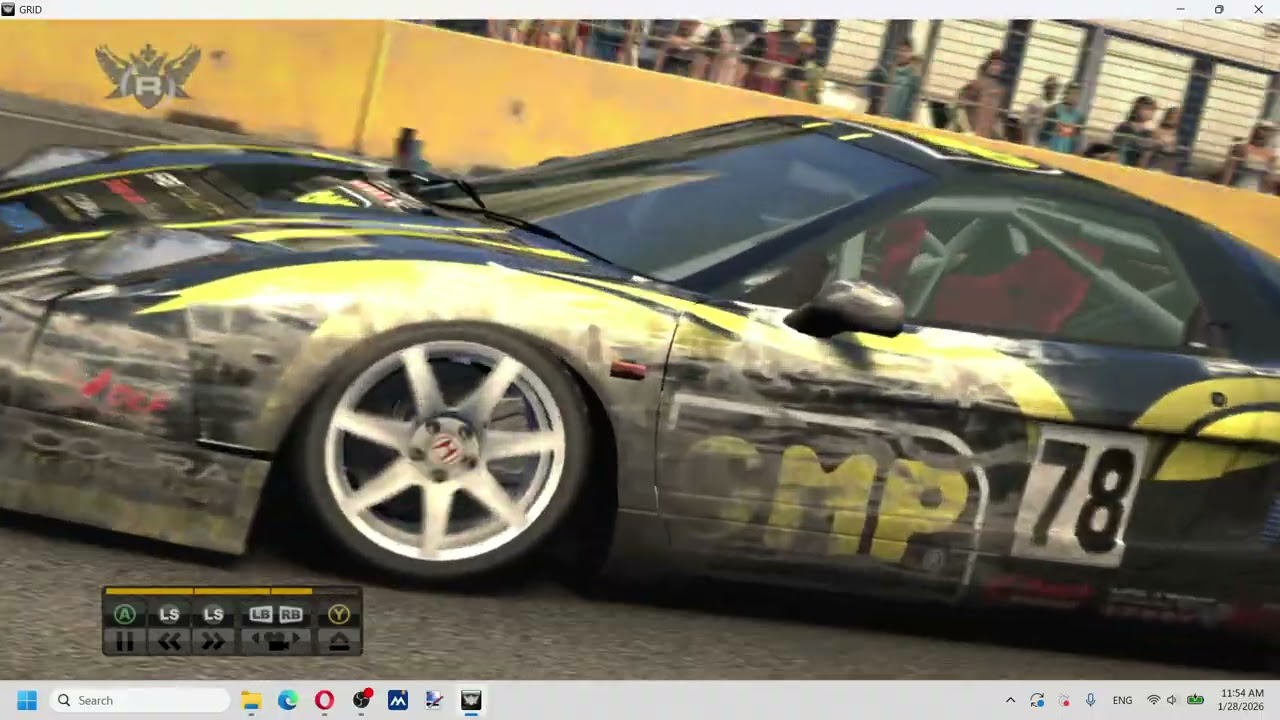Image resolution: width=1280 pixels, height=720 pixels.
Task: Open File Explorer from the taskbar
Action: 251,700
